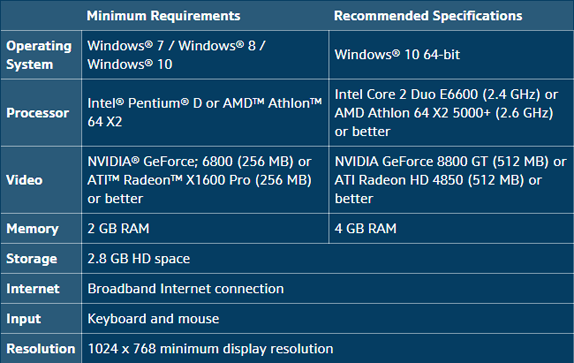Image resolution: width=574 pixels, height=363 pixels.
Task: Click the Broadband Internet connection text
Action: (x=186, y=289)
